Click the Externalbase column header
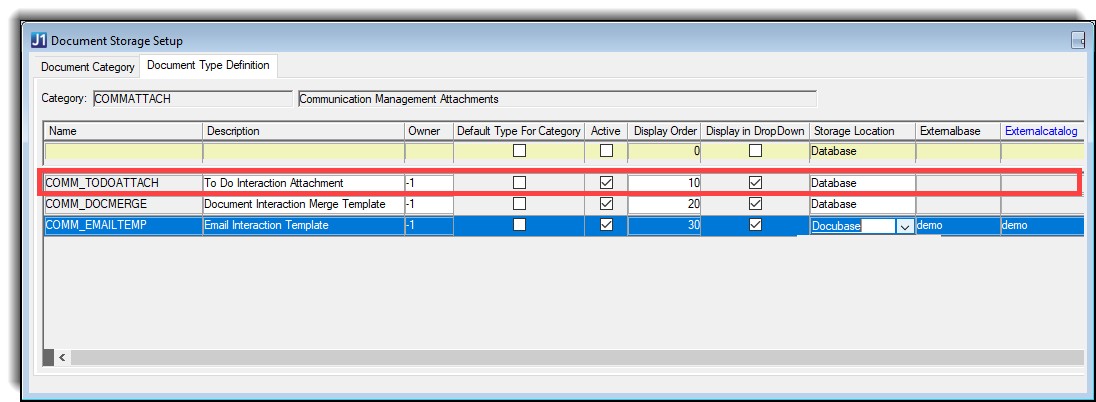The image size is (1096, 402). click(x=958, y=131)
